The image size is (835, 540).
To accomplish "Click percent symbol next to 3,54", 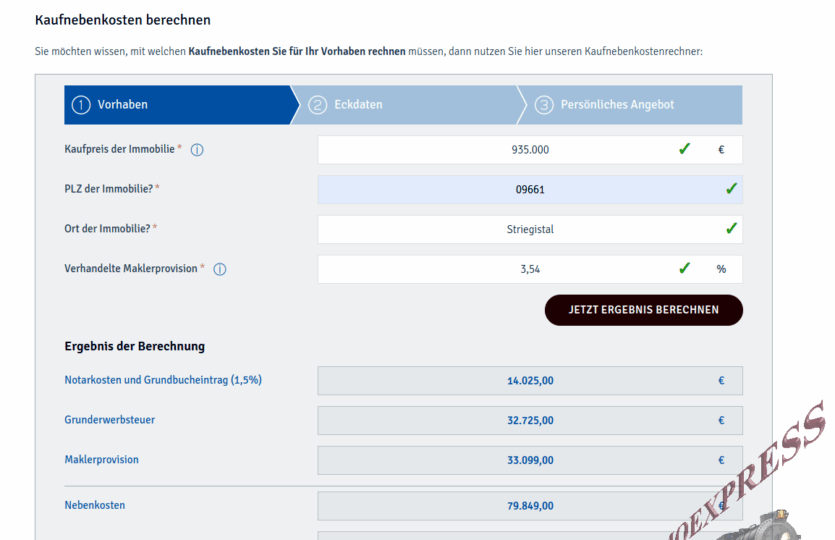I will pos(721,269).
